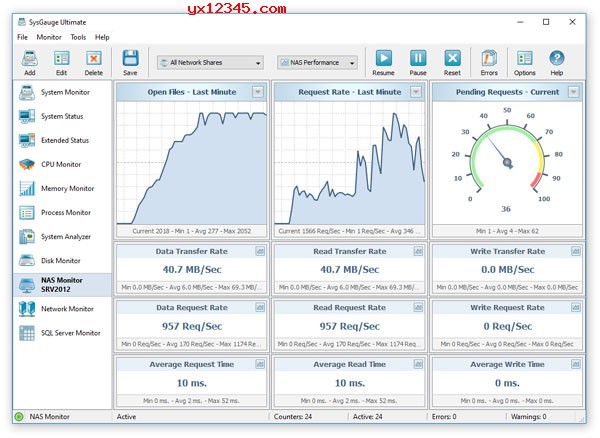Click the Request Rate line chart

pyautogui.click(x=350, y=163)
